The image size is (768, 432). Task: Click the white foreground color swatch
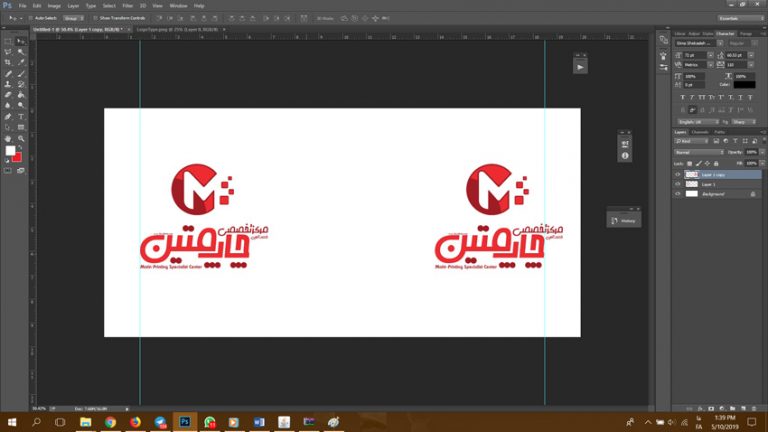click(x=9, y=150)
